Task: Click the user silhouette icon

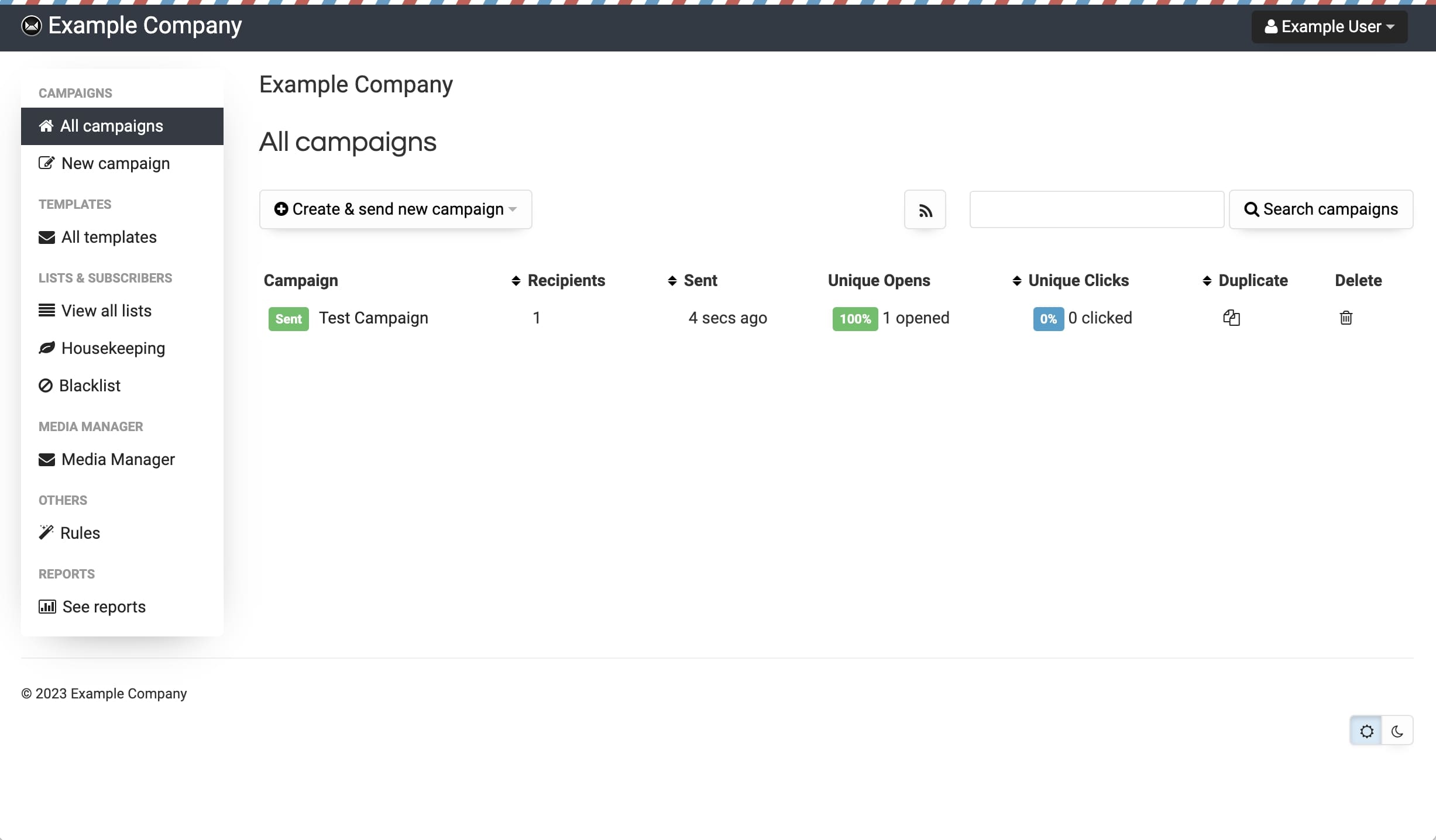Action: click(x=1271, y=27)
